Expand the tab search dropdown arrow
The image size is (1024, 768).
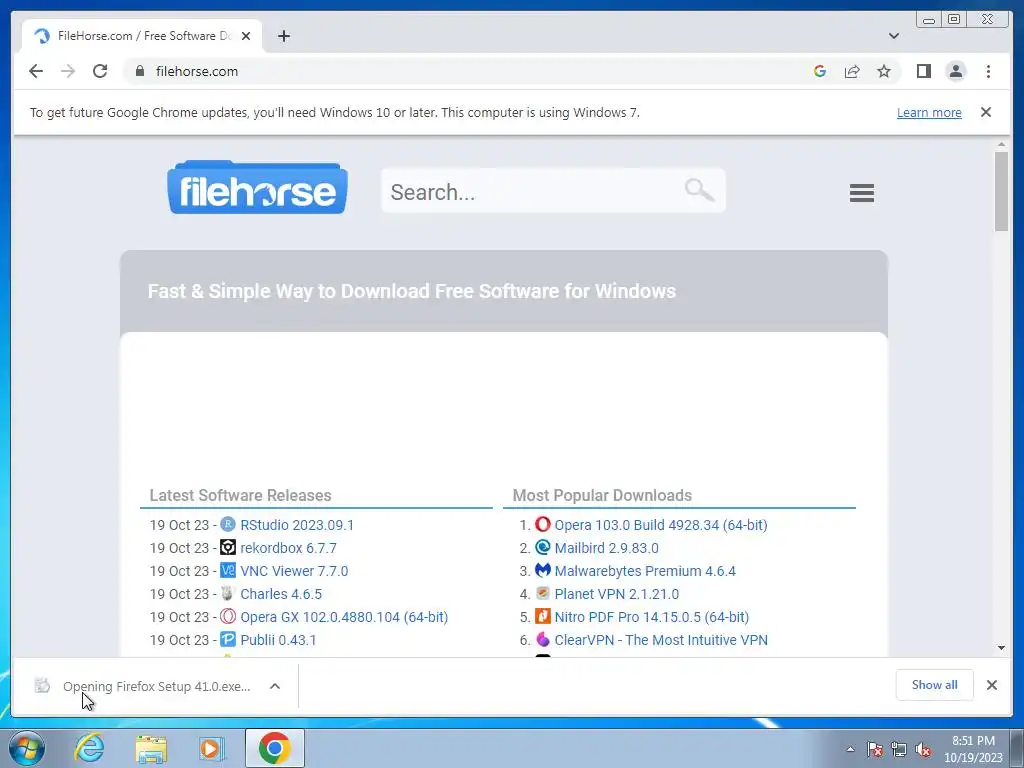pyautogui.click(x=893, y=36)
